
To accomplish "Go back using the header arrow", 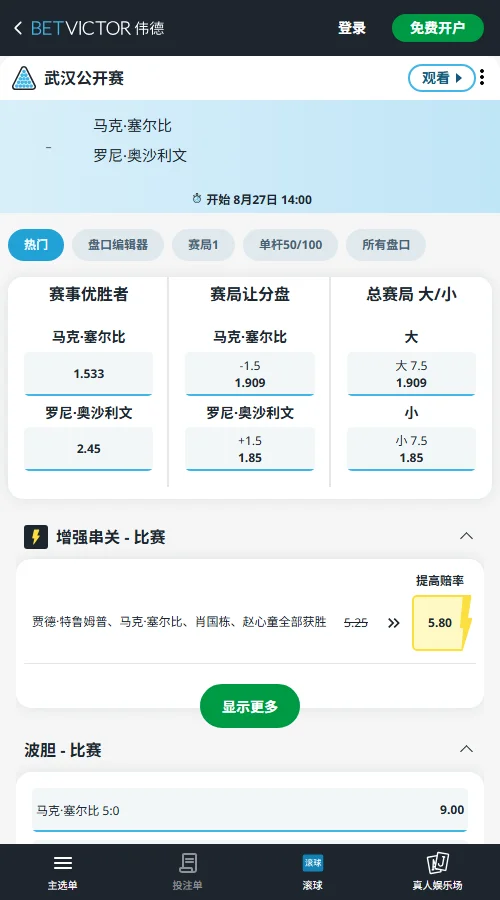I will click(x=18, y=28).
